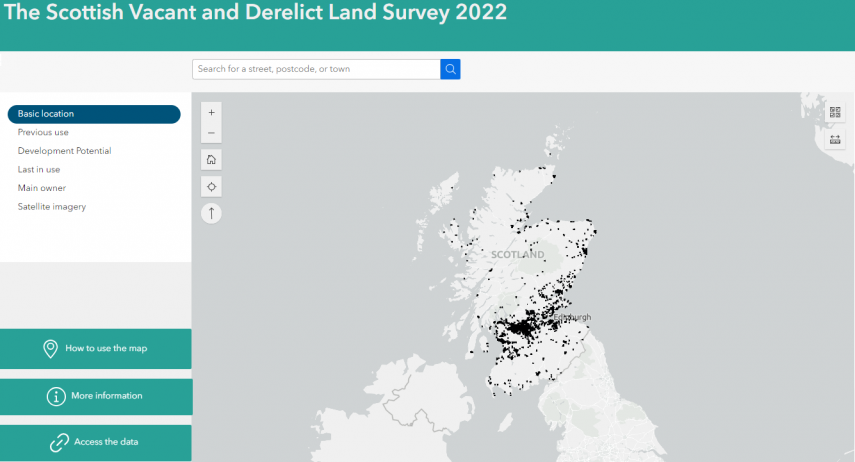Select the Main owner view
Screen dimensions: 855x462
click(x=41, y=188)
